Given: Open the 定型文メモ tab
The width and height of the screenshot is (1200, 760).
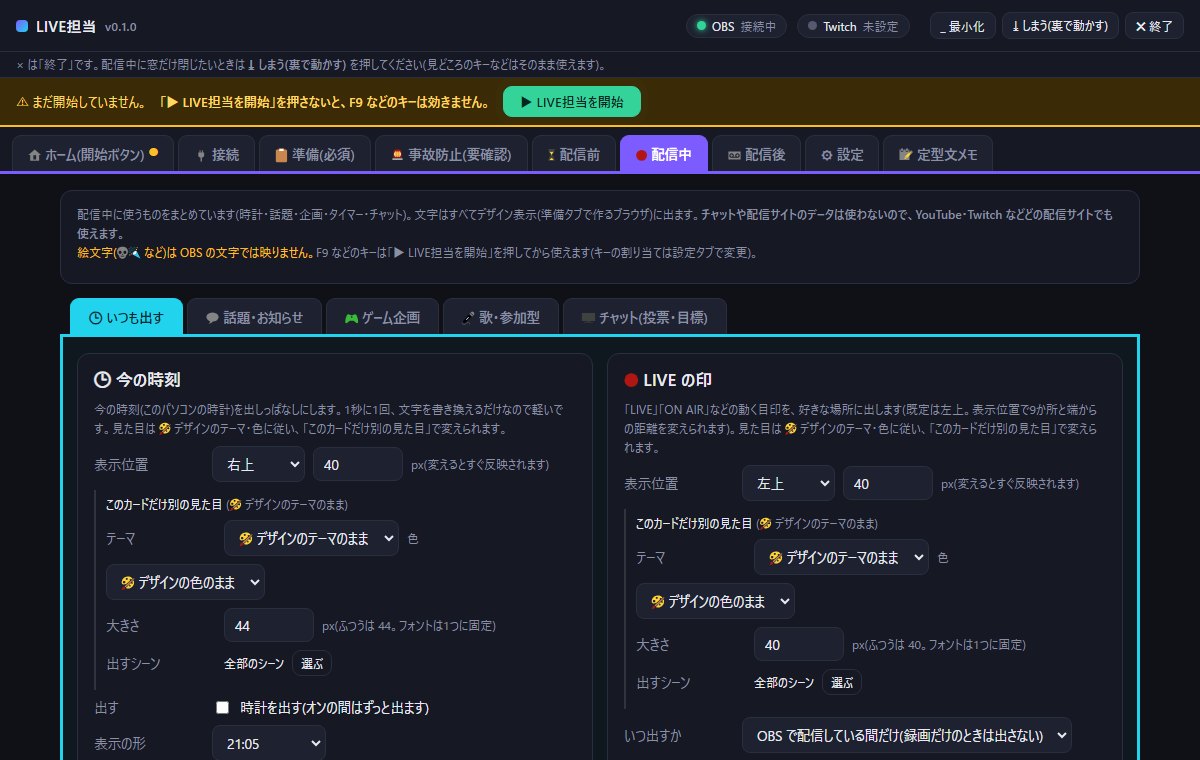Looking at the screenshot, I should (x=939, y=155).
